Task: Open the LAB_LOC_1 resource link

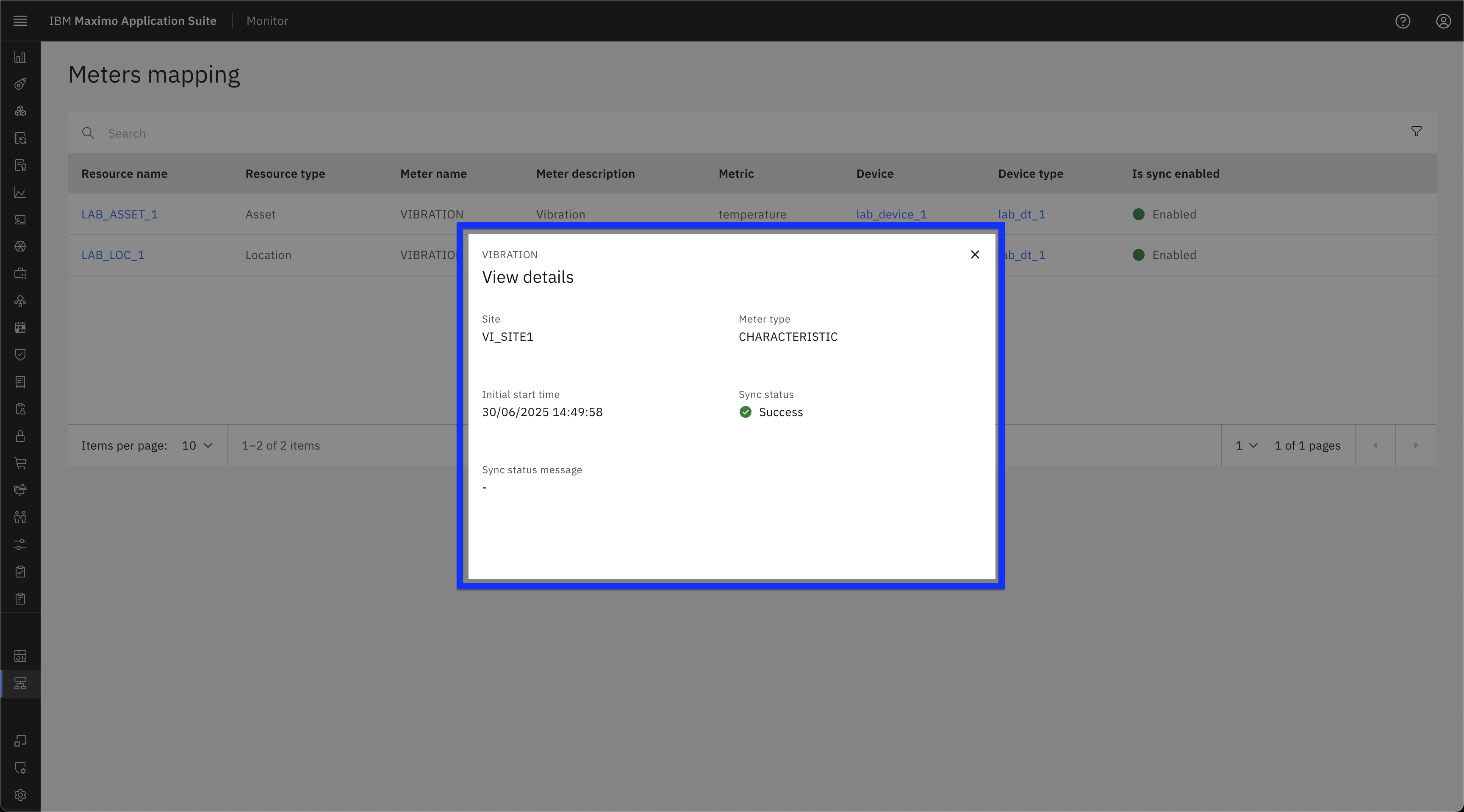Action: [x=113, y=256]
